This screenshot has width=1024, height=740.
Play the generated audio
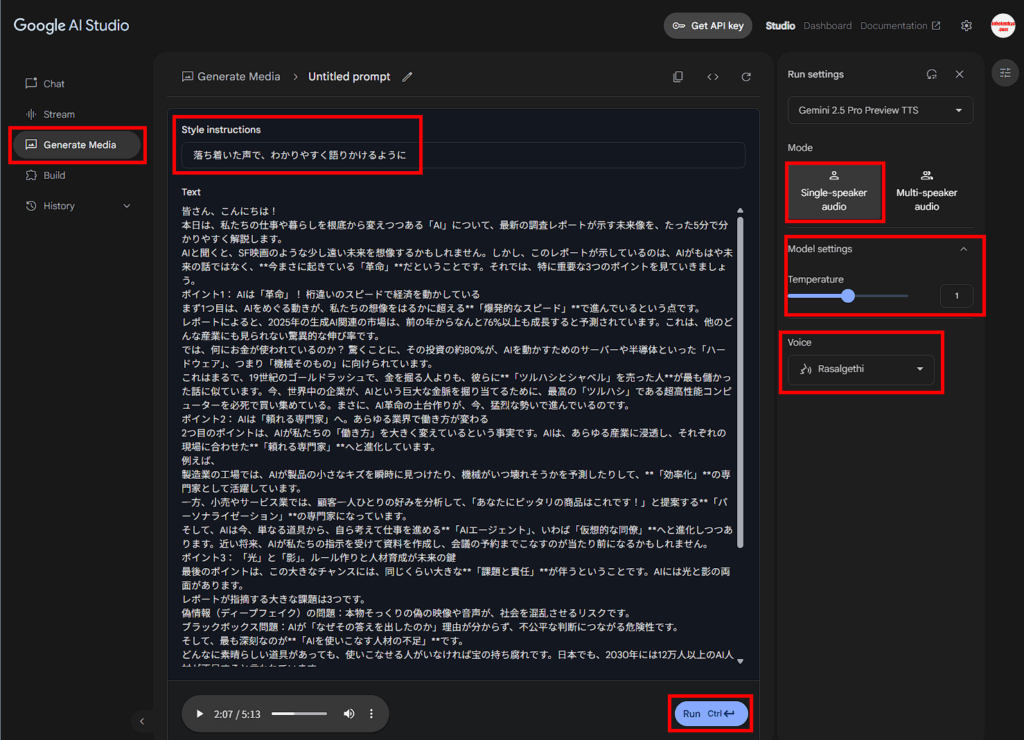point(200,713)
